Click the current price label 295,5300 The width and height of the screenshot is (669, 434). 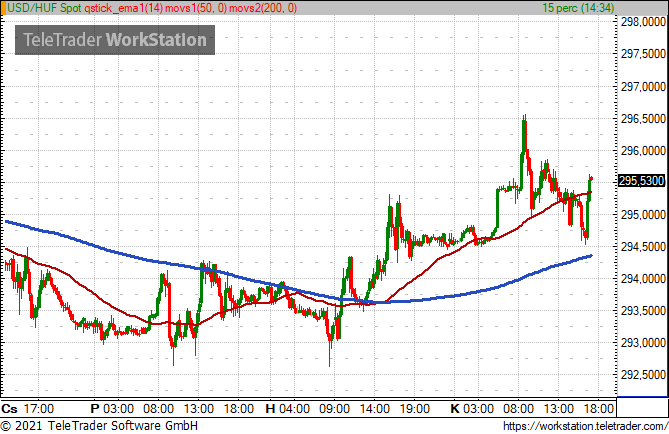tap(642, 181)
